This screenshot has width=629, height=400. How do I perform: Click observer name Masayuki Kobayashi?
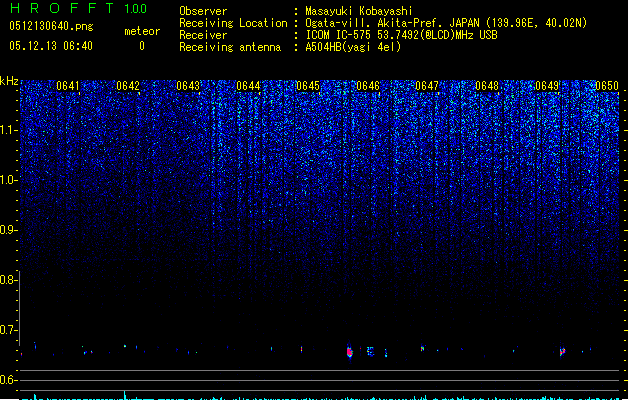(359, 11)
